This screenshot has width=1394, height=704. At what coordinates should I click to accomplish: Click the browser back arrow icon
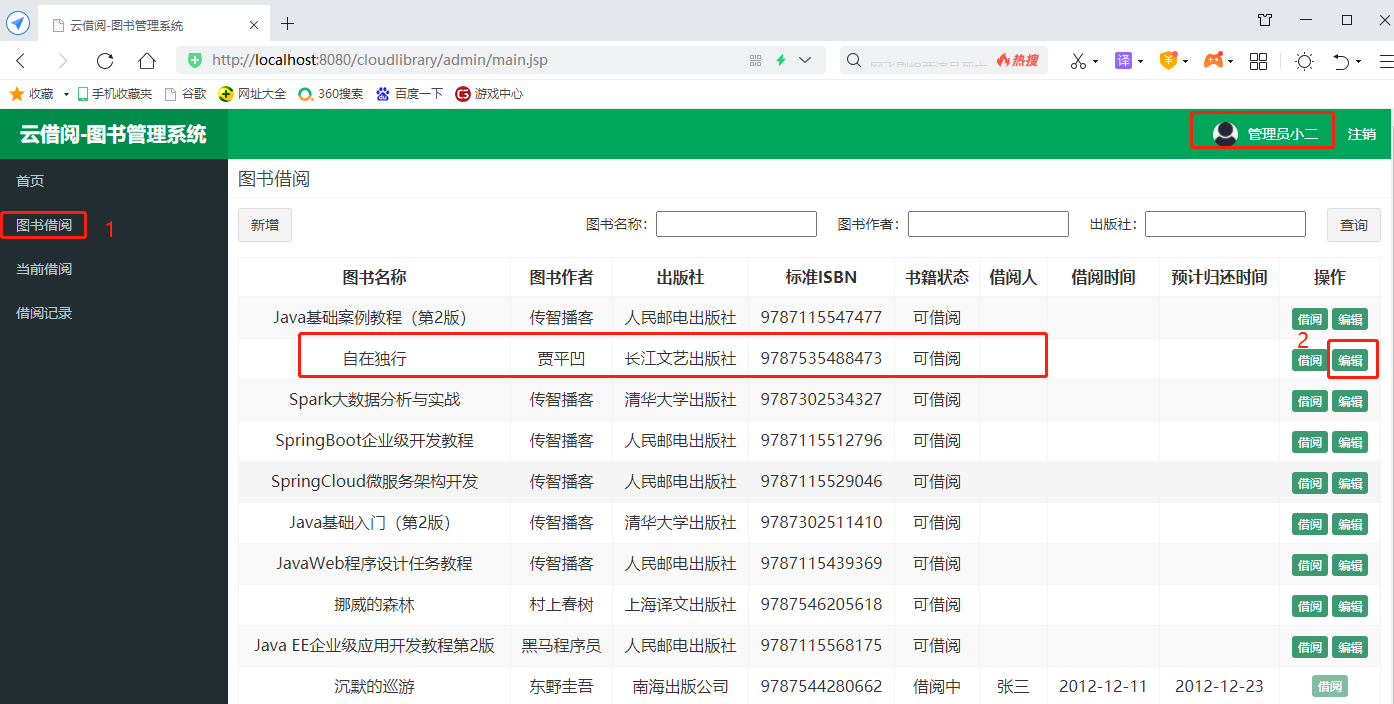(x=20, y=61)
